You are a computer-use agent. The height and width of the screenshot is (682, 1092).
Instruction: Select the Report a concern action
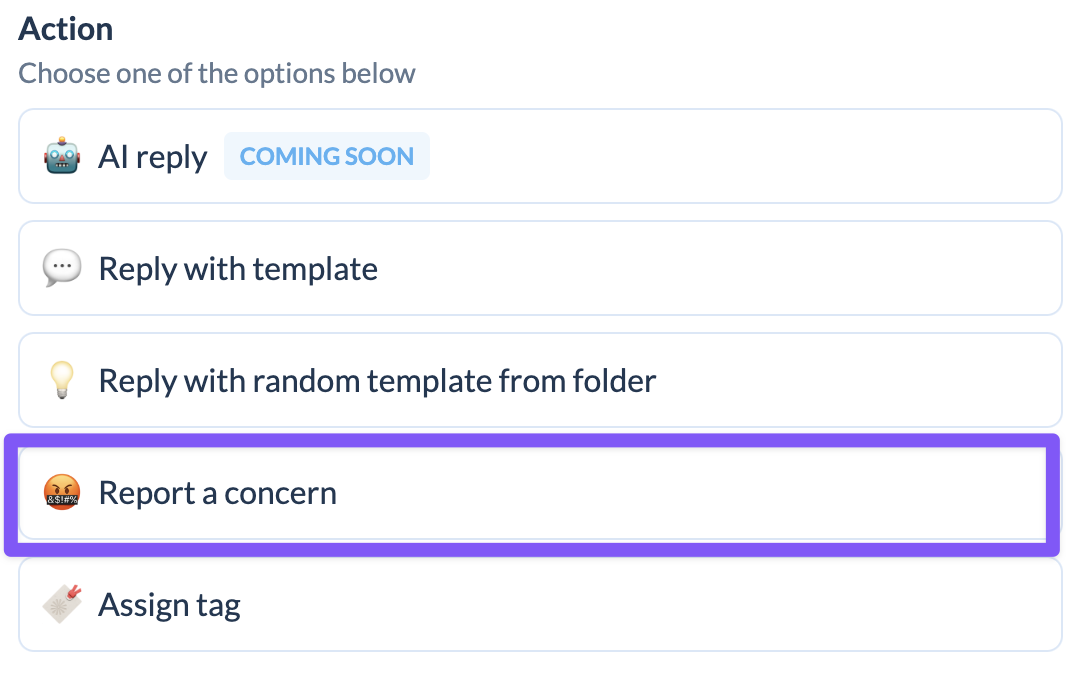coord(533,493)
